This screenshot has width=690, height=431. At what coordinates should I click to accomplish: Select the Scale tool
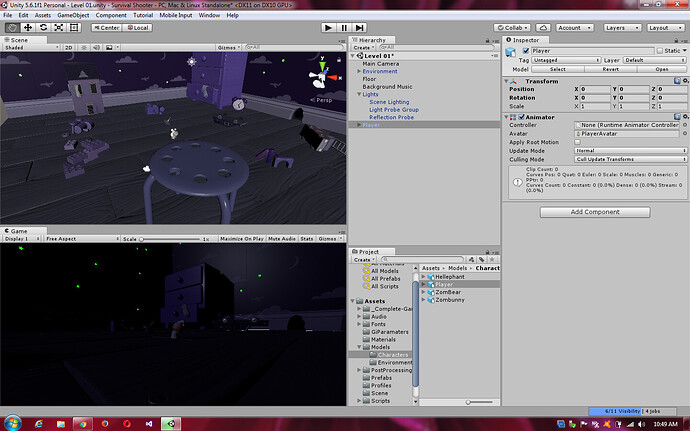(59, 28)
